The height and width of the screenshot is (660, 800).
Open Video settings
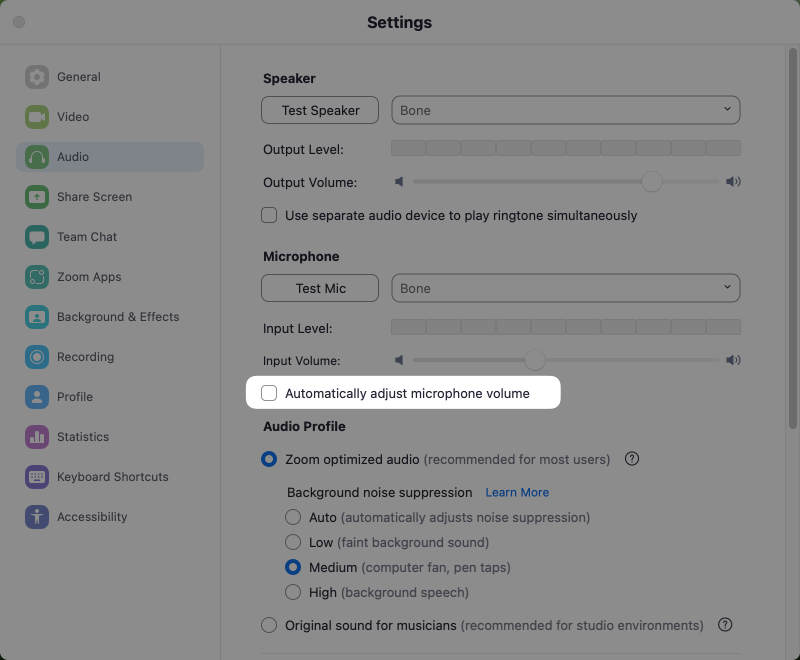click(110, 117)
